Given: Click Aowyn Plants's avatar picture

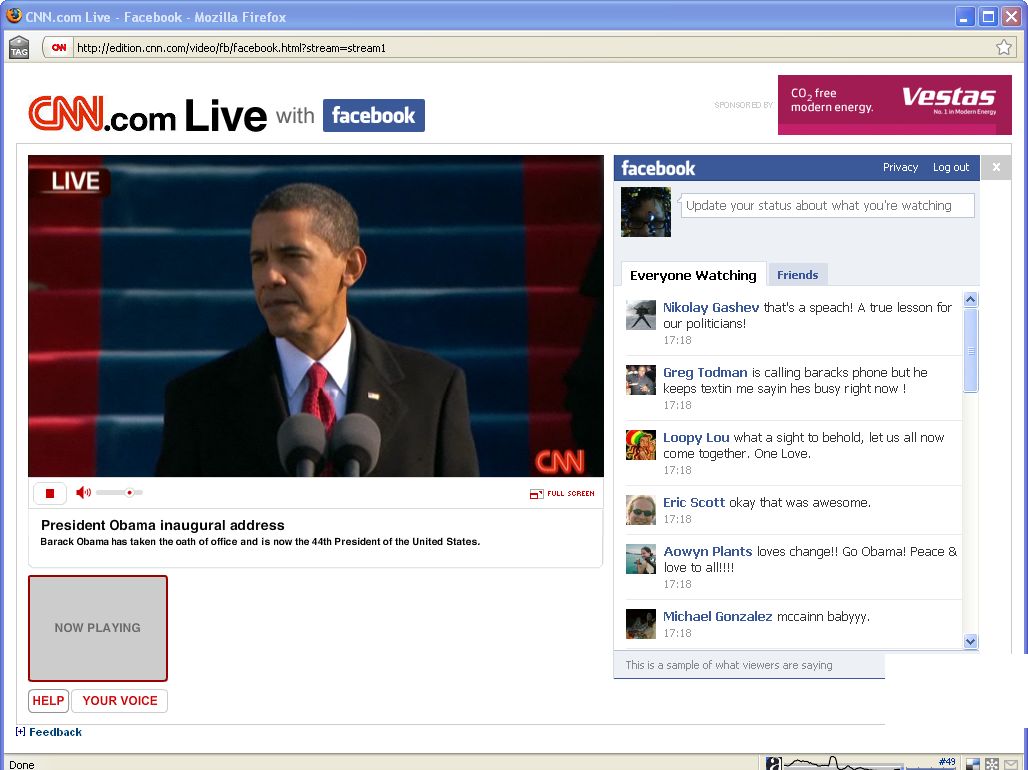Looking at the screenshot, I should [641, 559].
